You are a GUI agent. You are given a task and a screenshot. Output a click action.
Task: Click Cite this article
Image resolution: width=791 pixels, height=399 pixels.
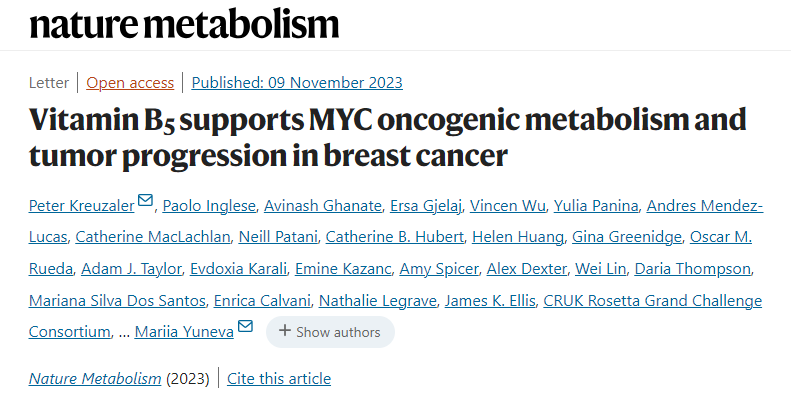[279, 378]
